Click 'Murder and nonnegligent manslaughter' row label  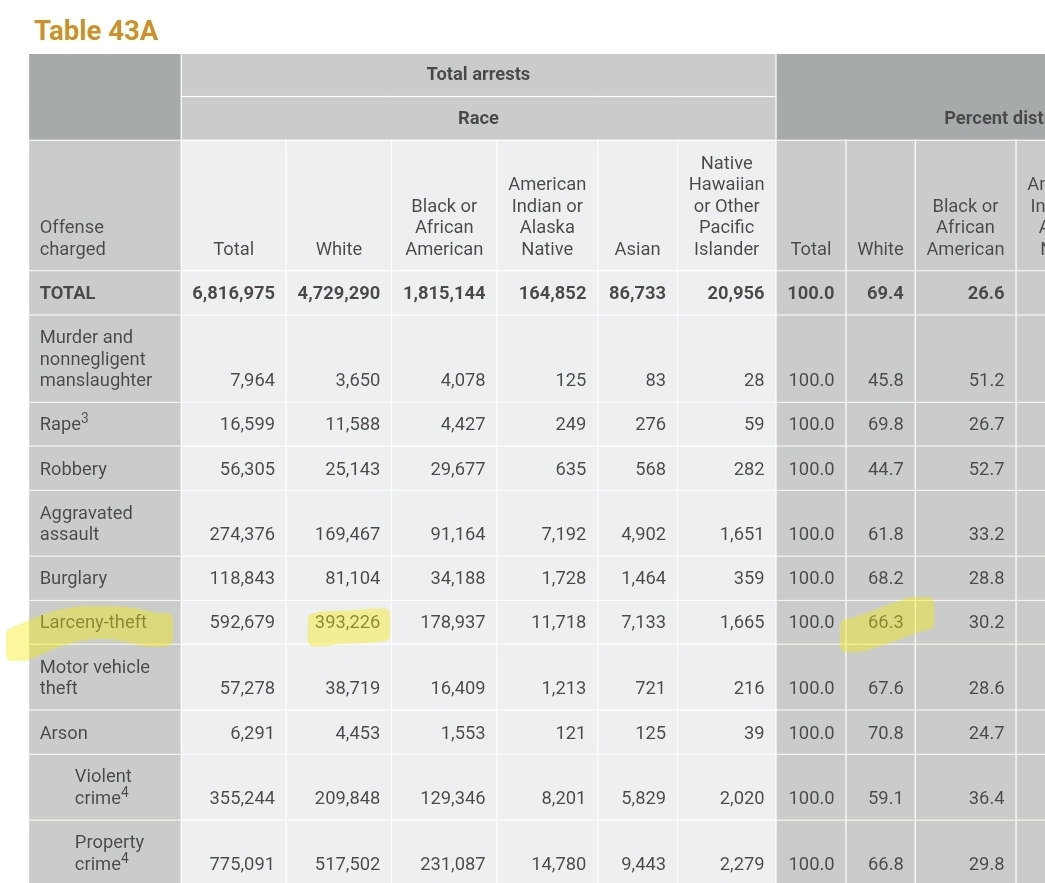coord(95,358)
